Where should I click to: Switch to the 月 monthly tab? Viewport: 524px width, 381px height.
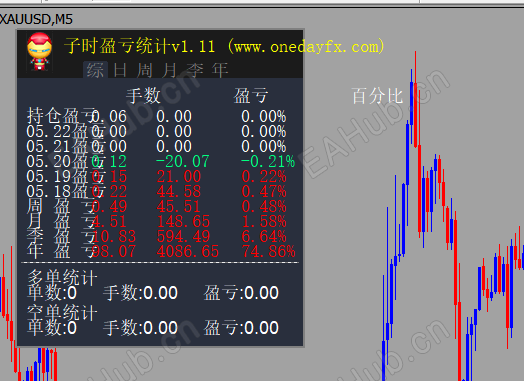(x=169, y=70)
